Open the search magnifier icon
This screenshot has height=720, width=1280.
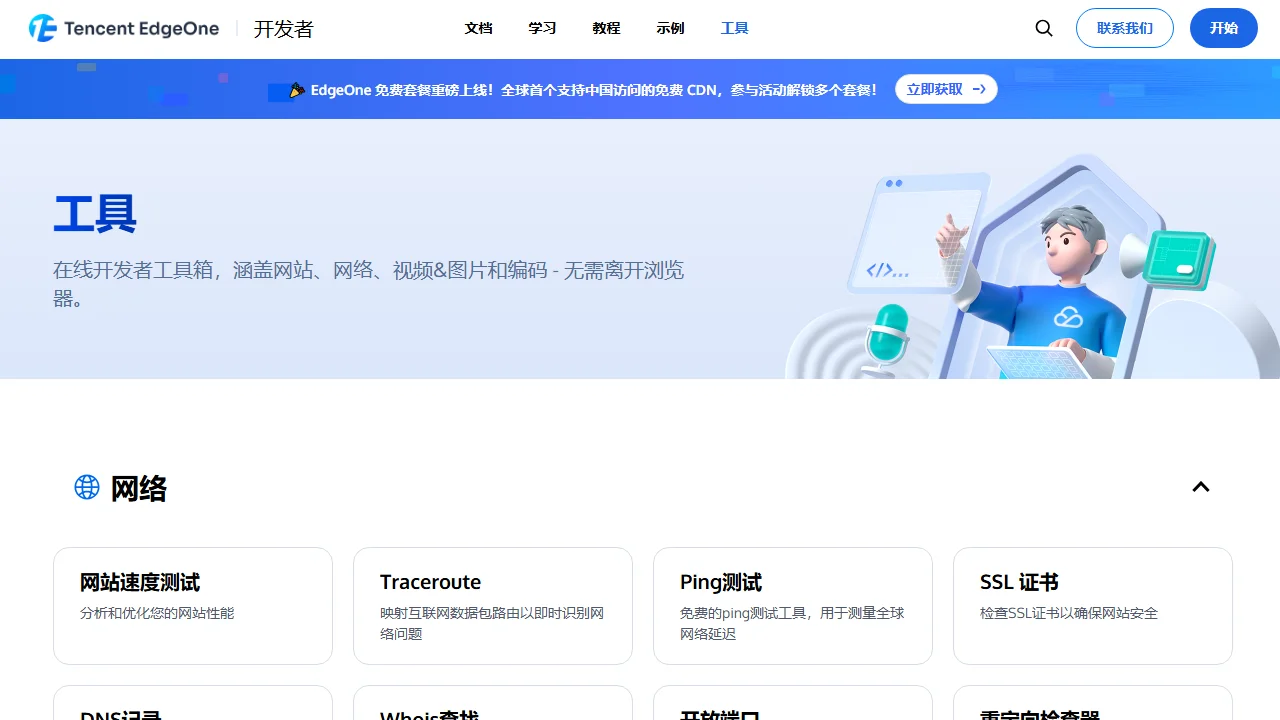coord(1043,28)
